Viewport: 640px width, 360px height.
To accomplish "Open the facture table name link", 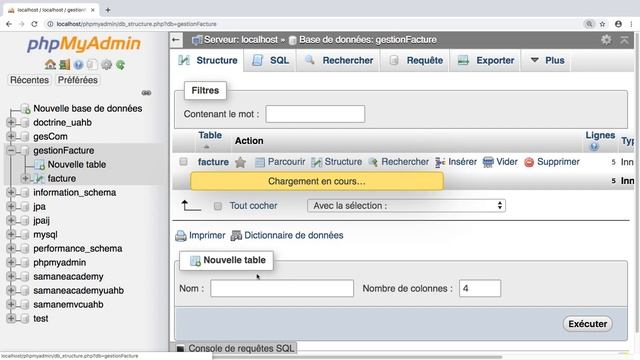I will pos(213,162).
